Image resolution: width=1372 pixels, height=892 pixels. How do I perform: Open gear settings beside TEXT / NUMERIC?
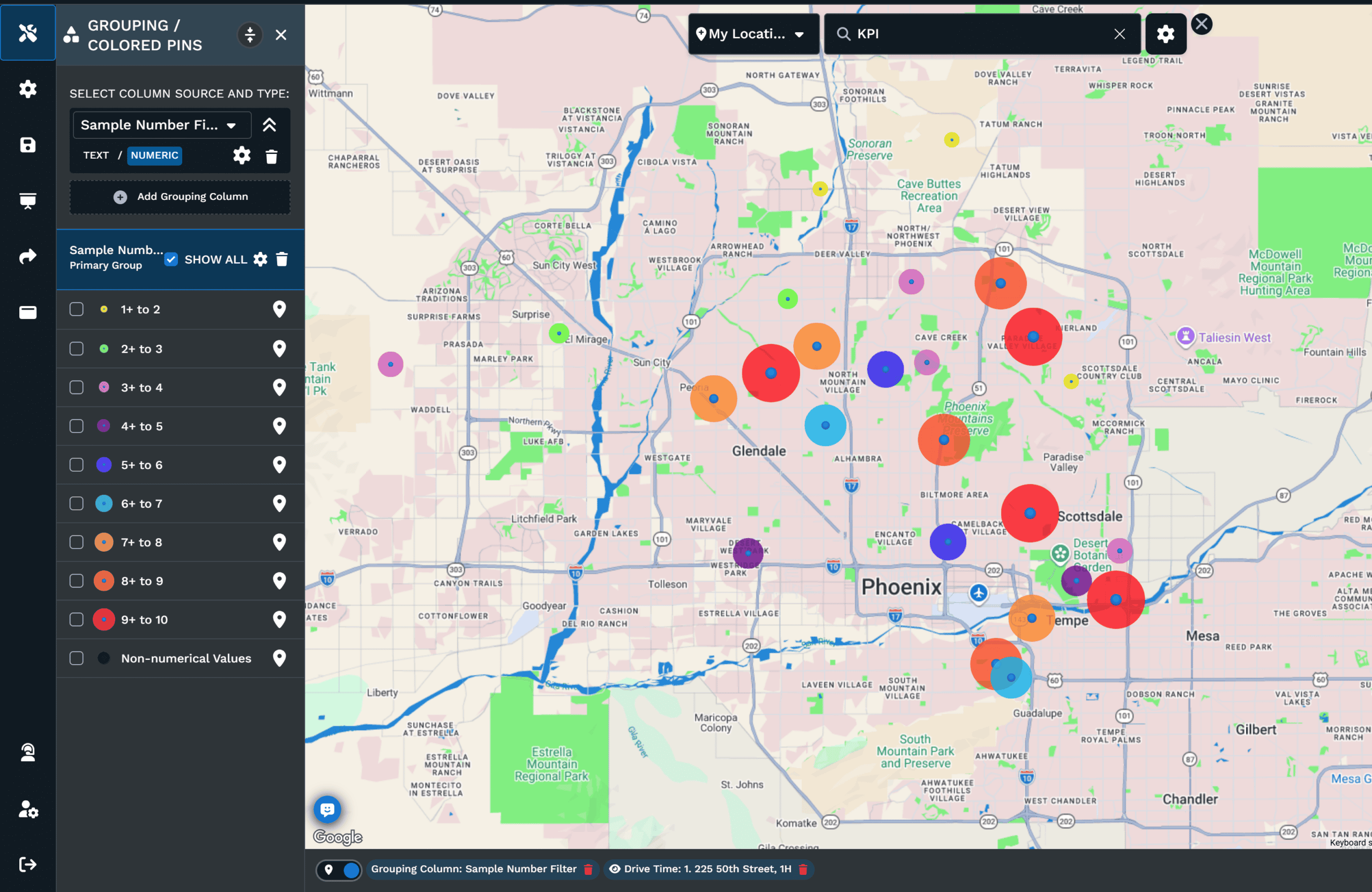point(242,155)
